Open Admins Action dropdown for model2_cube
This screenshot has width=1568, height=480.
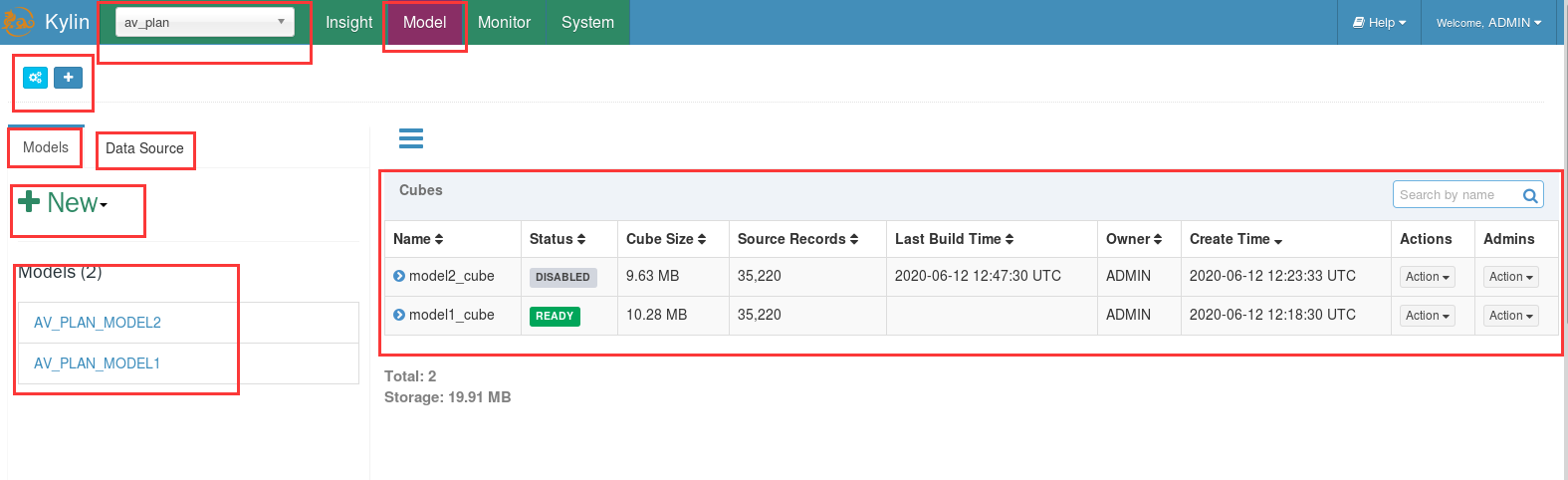click(1511, 277)
